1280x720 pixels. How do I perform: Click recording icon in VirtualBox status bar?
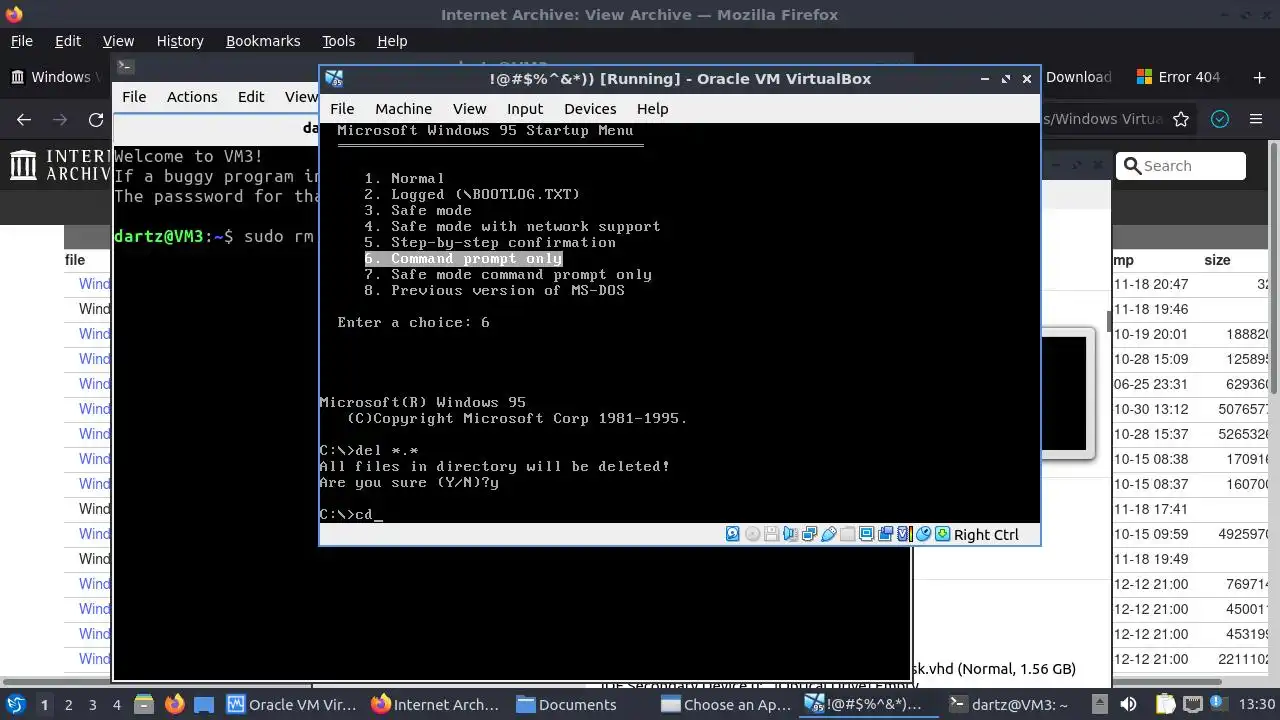pyautogui.click(x=885, y=534)
